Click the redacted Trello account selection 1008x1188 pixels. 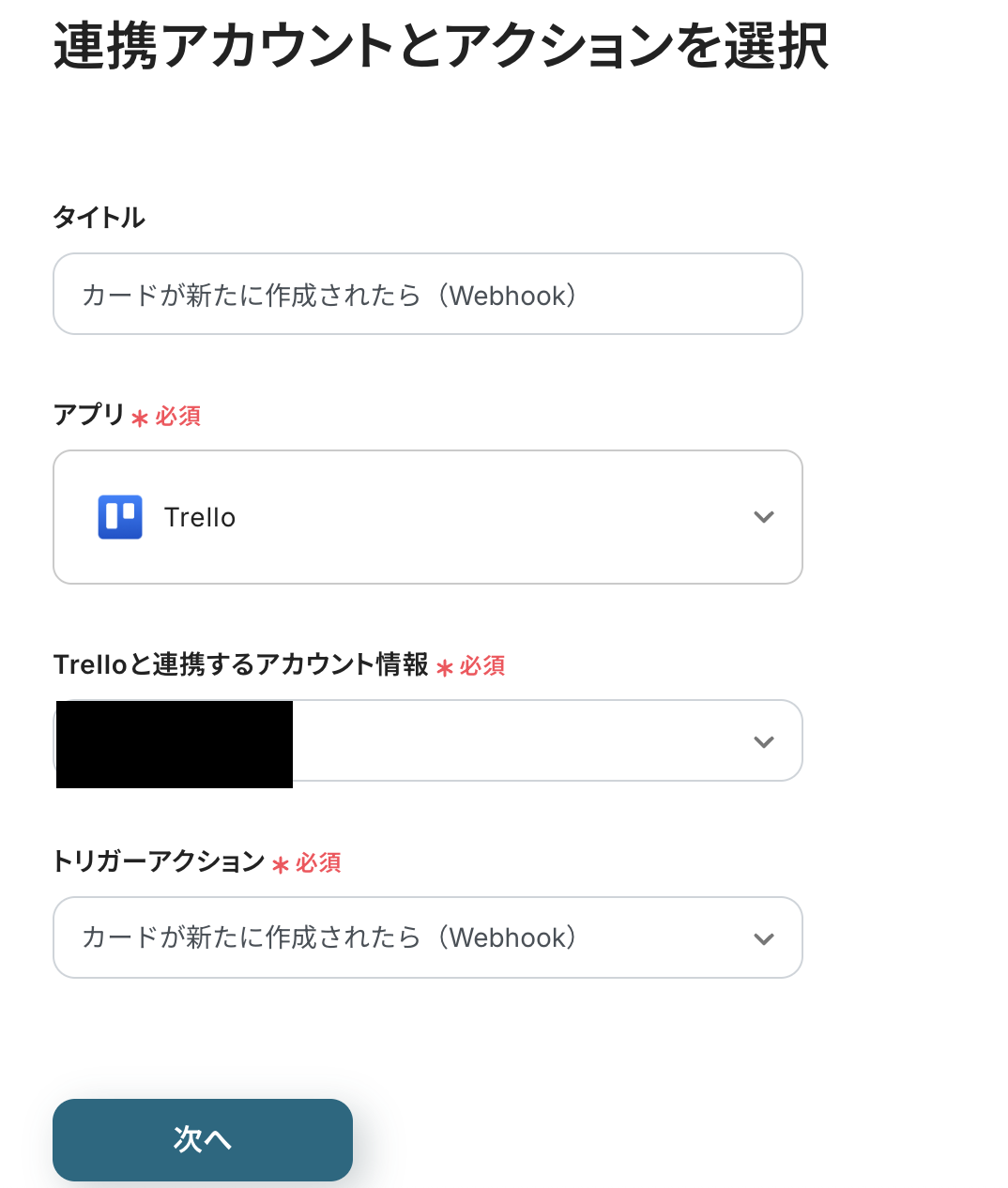pyautogui.click(x=175, y=743)
